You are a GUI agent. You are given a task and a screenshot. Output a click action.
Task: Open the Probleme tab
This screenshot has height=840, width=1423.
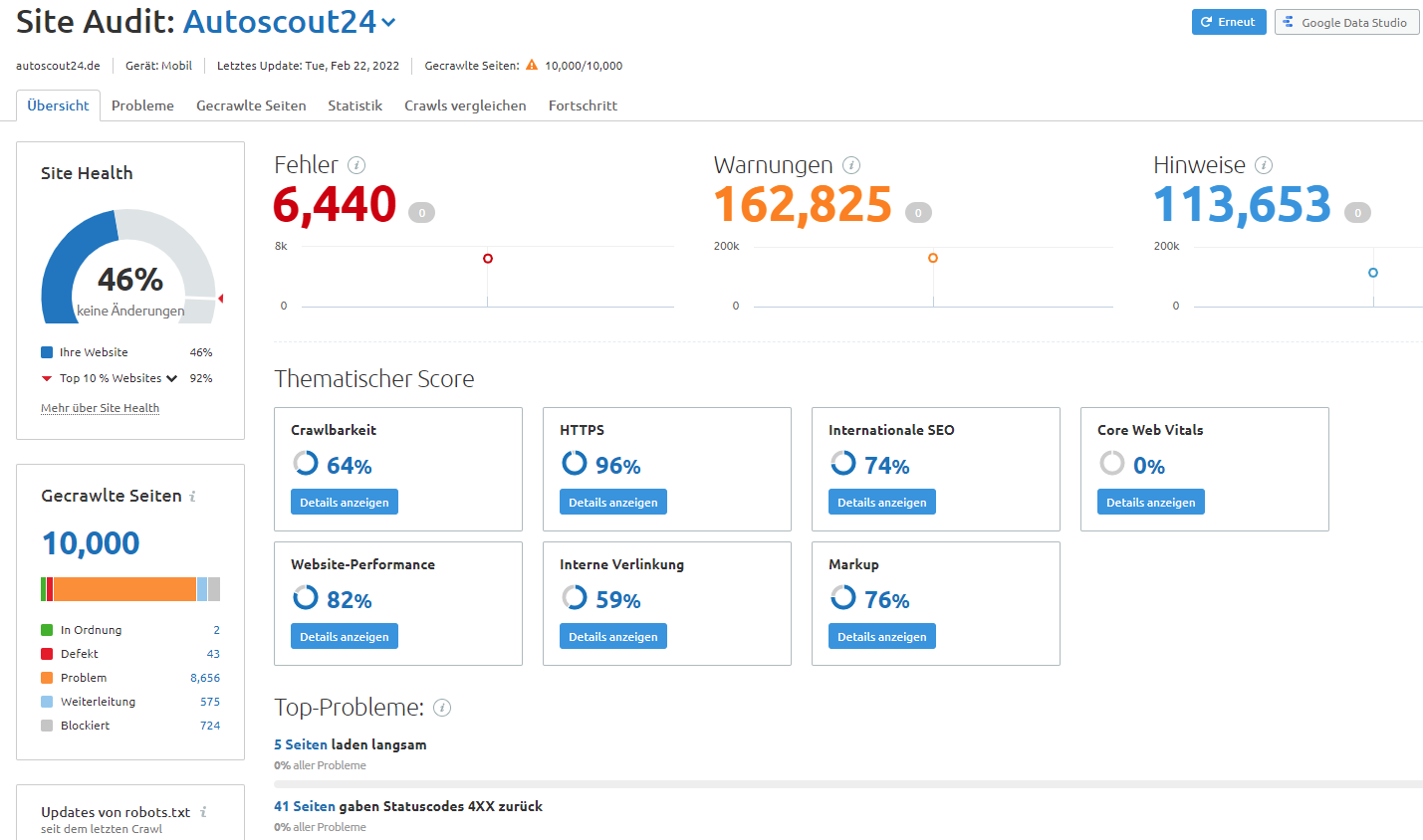pyautogui.click(x=142, y=105)
